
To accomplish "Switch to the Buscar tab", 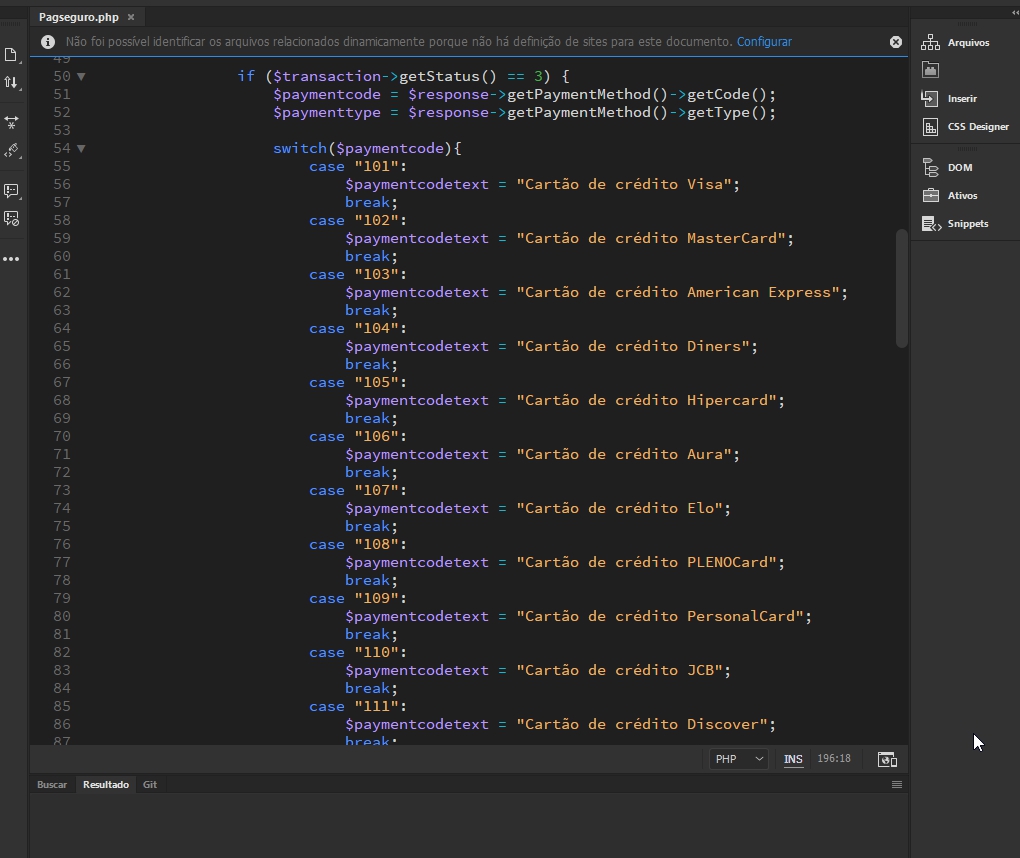I will [x=52, y=785].
